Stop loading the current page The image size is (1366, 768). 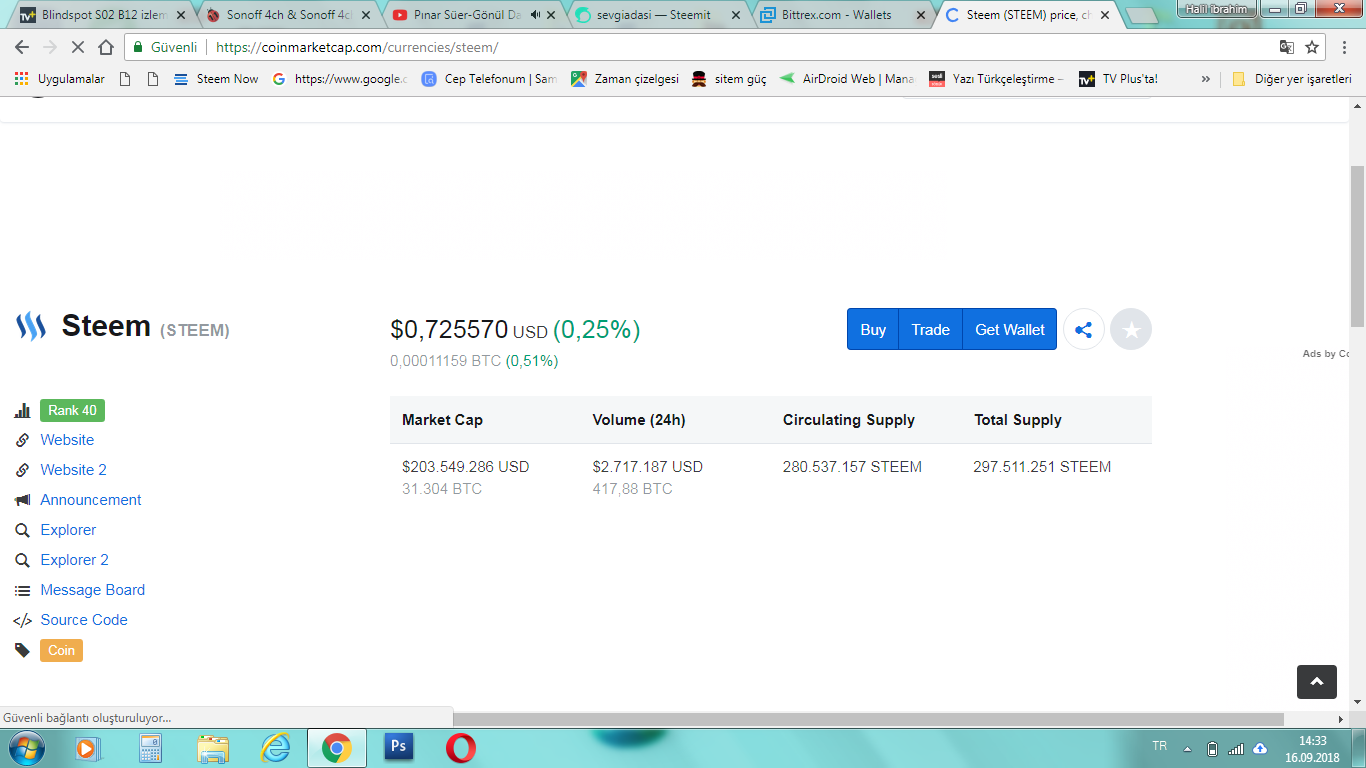click(78, 47)
